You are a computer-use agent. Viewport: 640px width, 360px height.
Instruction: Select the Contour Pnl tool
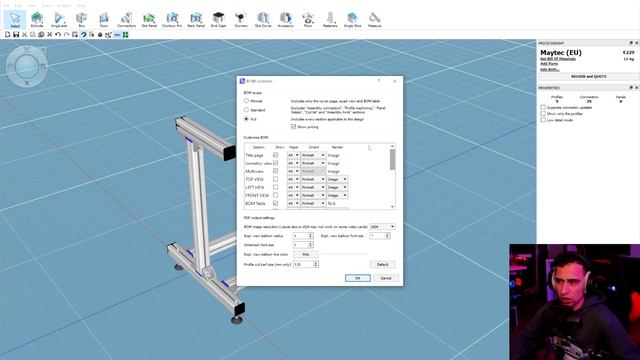click(172, 19)
